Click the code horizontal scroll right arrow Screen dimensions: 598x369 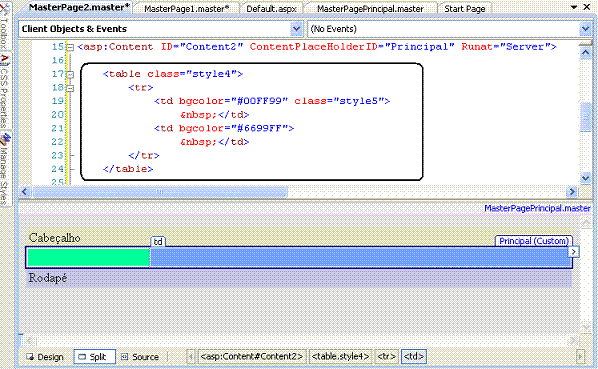coord(572,192)
